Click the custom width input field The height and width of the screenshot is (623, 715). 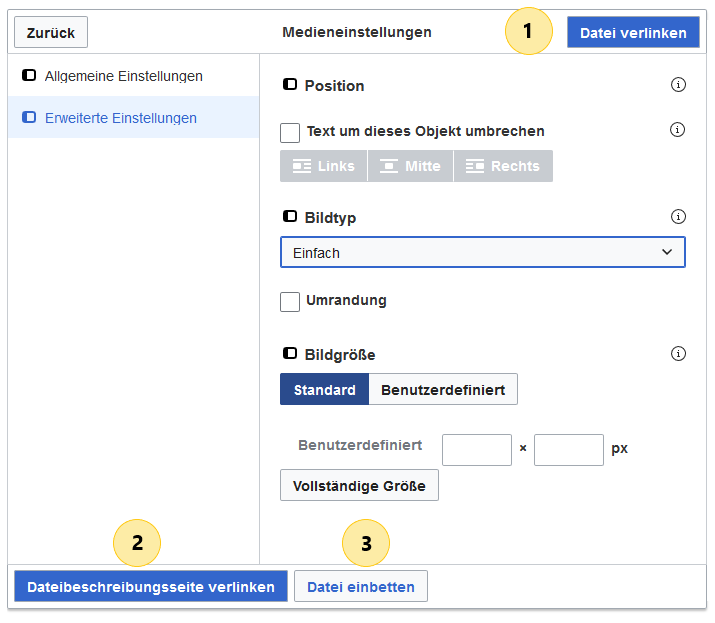pyautogui.click(x=477, y=450)
